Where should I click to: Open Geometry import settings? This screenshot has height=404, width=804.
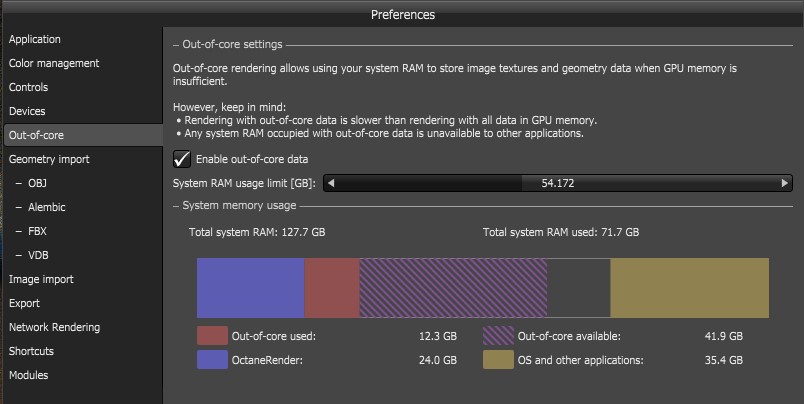(x=49, y=159)
